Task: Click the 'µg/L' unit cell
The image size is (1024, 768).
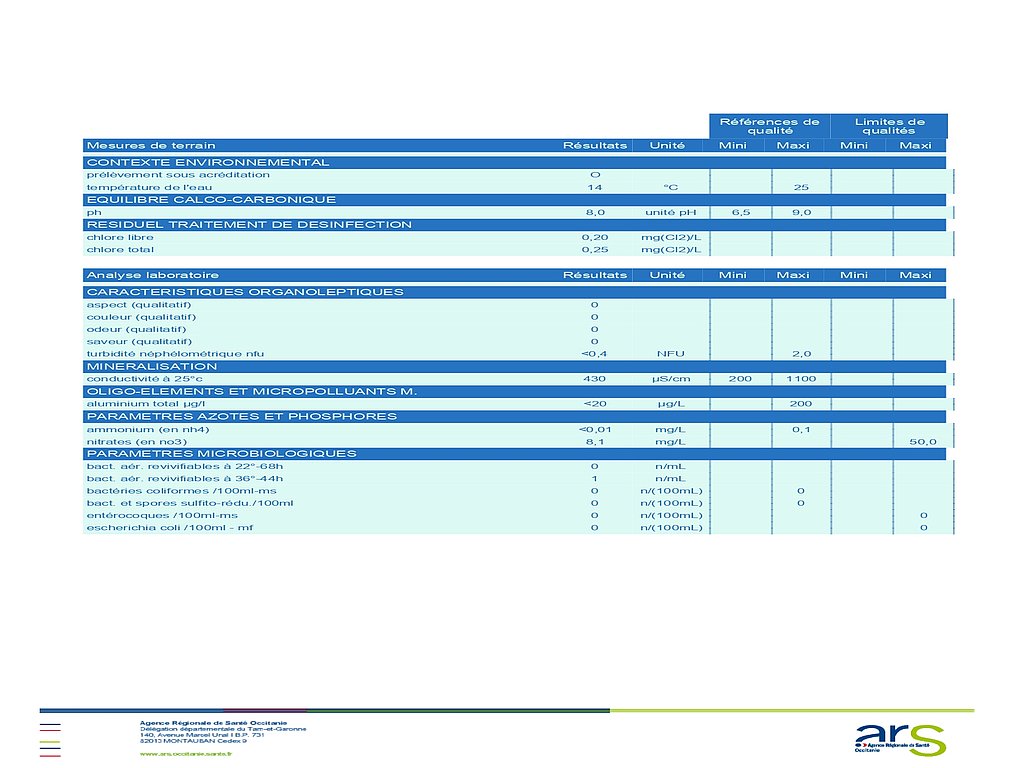Action: coord(671,404)
